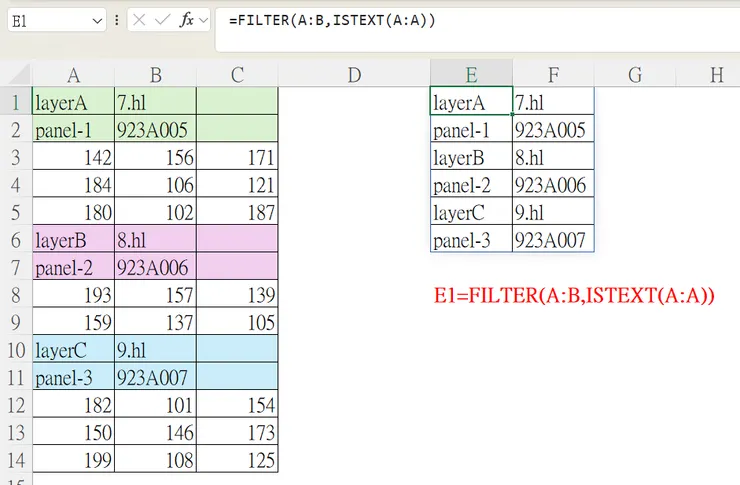This screenshot has width=740, height=485.
Task: Click cell A7 containing panel-2
Action: [x=73, y=268]
